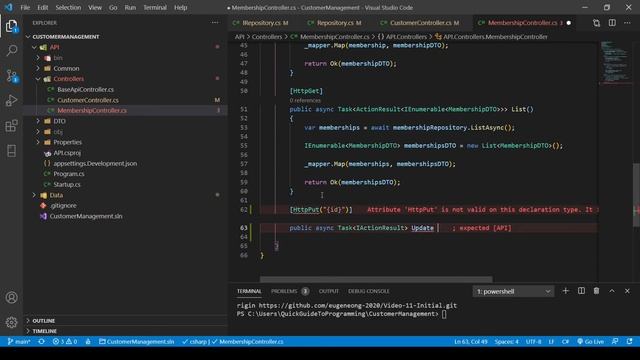
Task: Select the MembershipController.cs editor tab
Action: click(523, 23)
